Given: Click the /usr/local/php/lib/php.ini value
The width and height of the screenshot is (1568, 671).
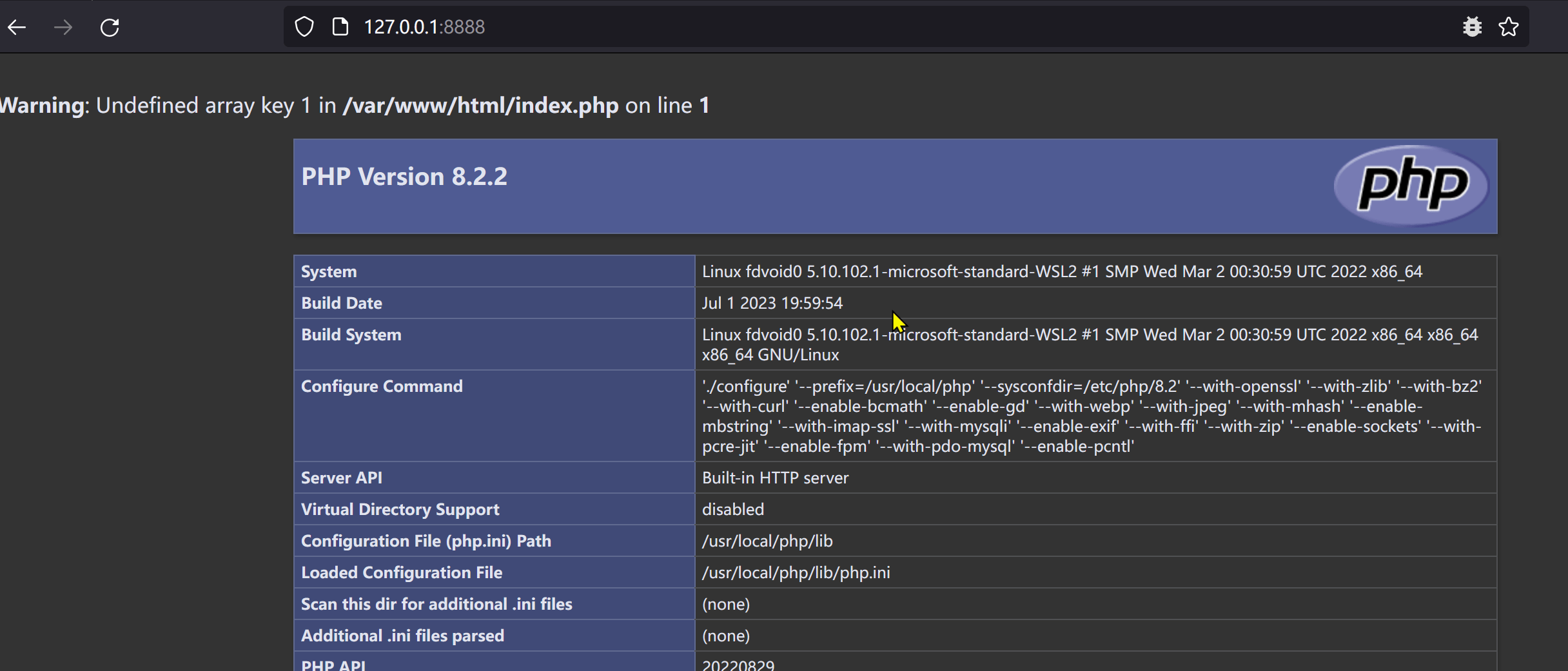Looking at the screenshot, I should [796, 572].
